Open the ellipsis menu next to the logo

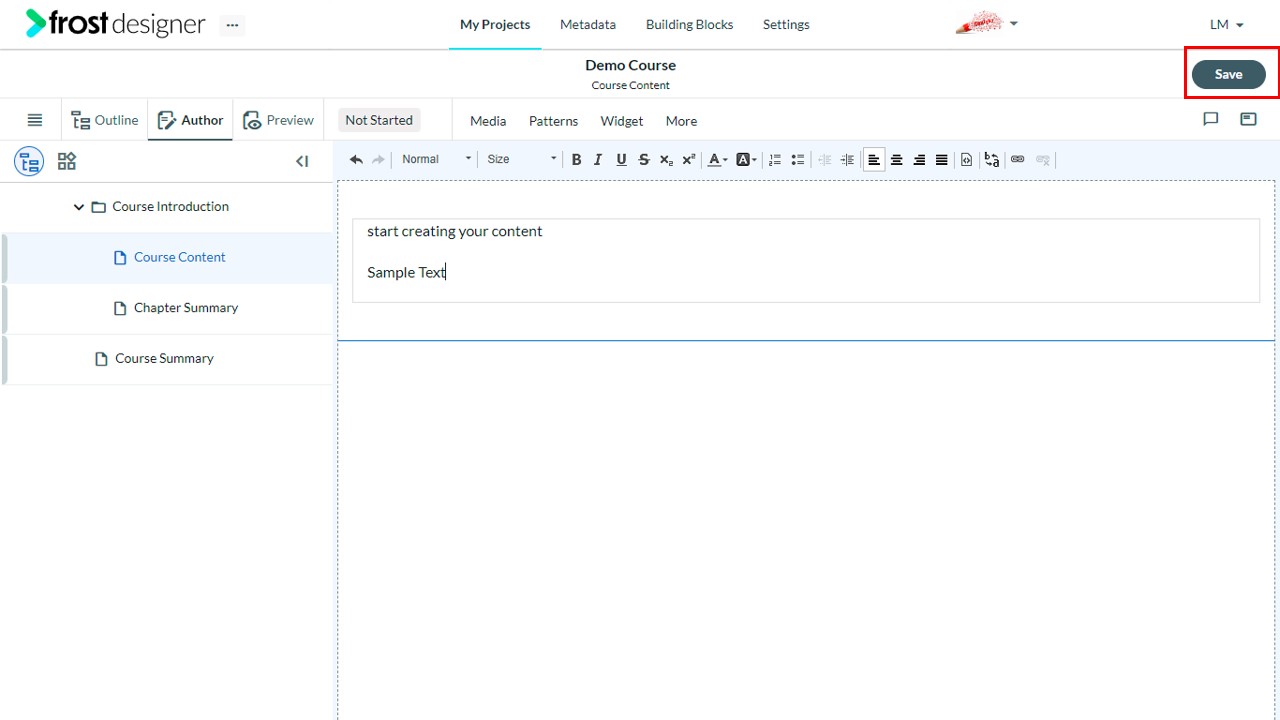point(232,25)
